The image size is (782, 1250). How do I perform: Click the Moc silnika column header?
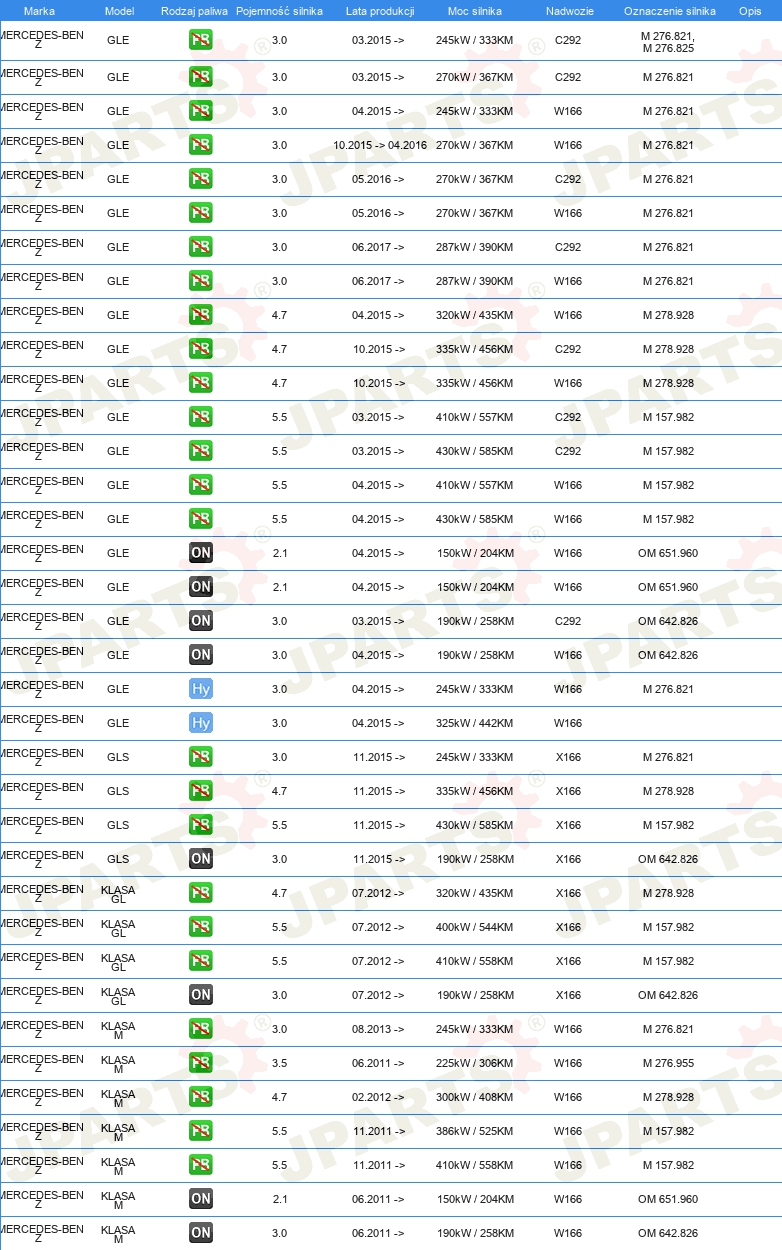[x=475, y=11]
